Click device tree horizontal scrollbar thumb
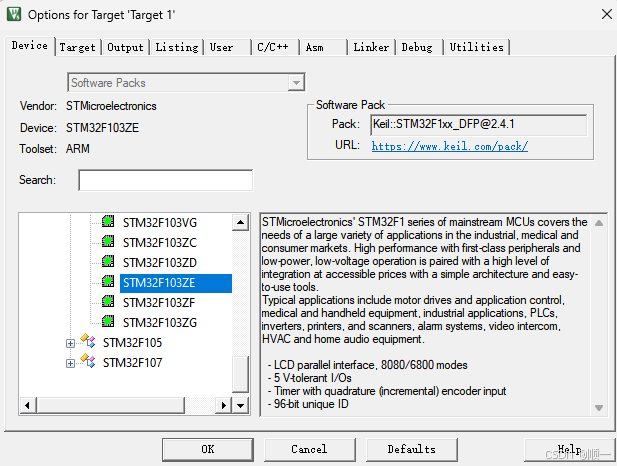Image resolution: width=617 pixels, height=466 pixels. [x=111, y=405]
